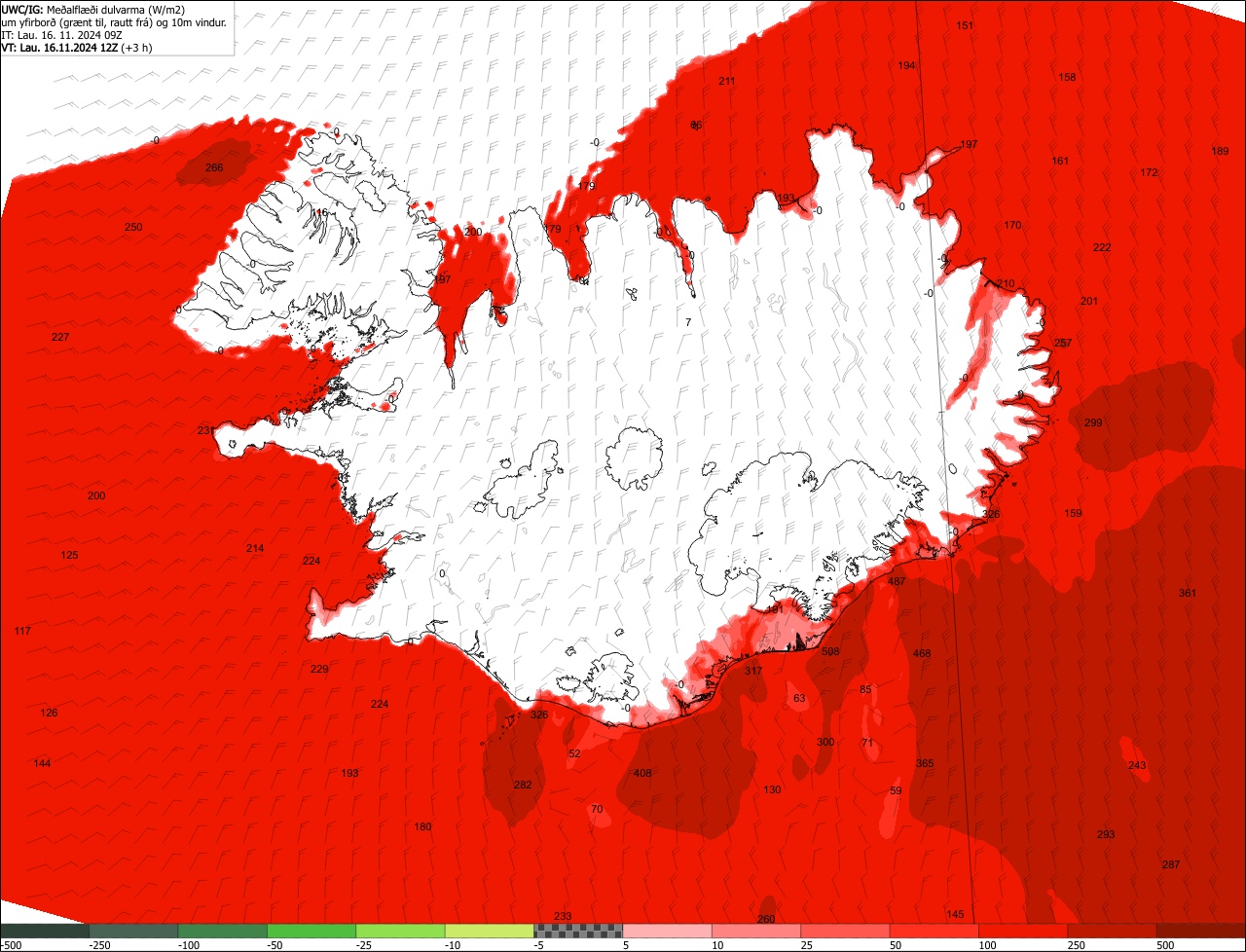Select the legend swatch between -250 and -100
Image resolution: width=1246 pixels, height=952 pixels.
pos(133,931)
